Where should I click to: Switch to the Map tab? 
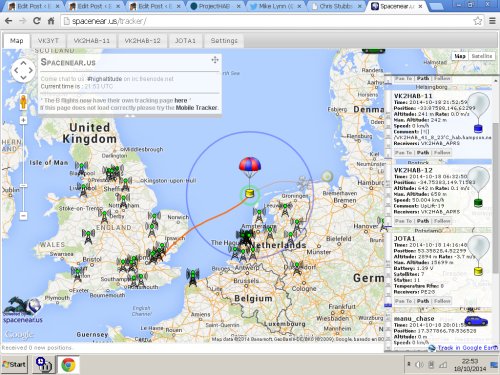click(x=17, y=41)
